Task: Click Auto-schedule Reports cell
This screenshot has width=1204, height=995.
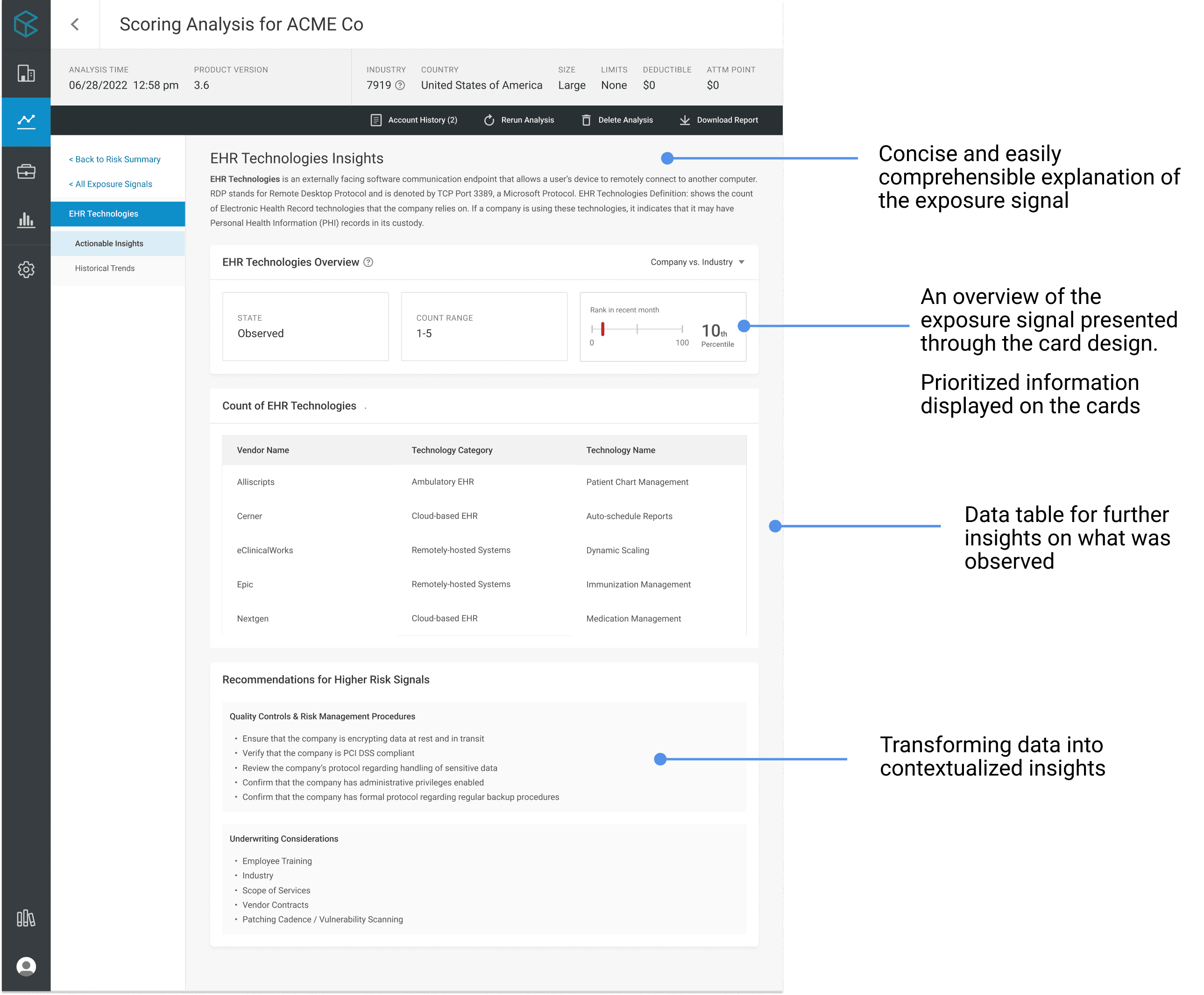Action: [629, 516]
